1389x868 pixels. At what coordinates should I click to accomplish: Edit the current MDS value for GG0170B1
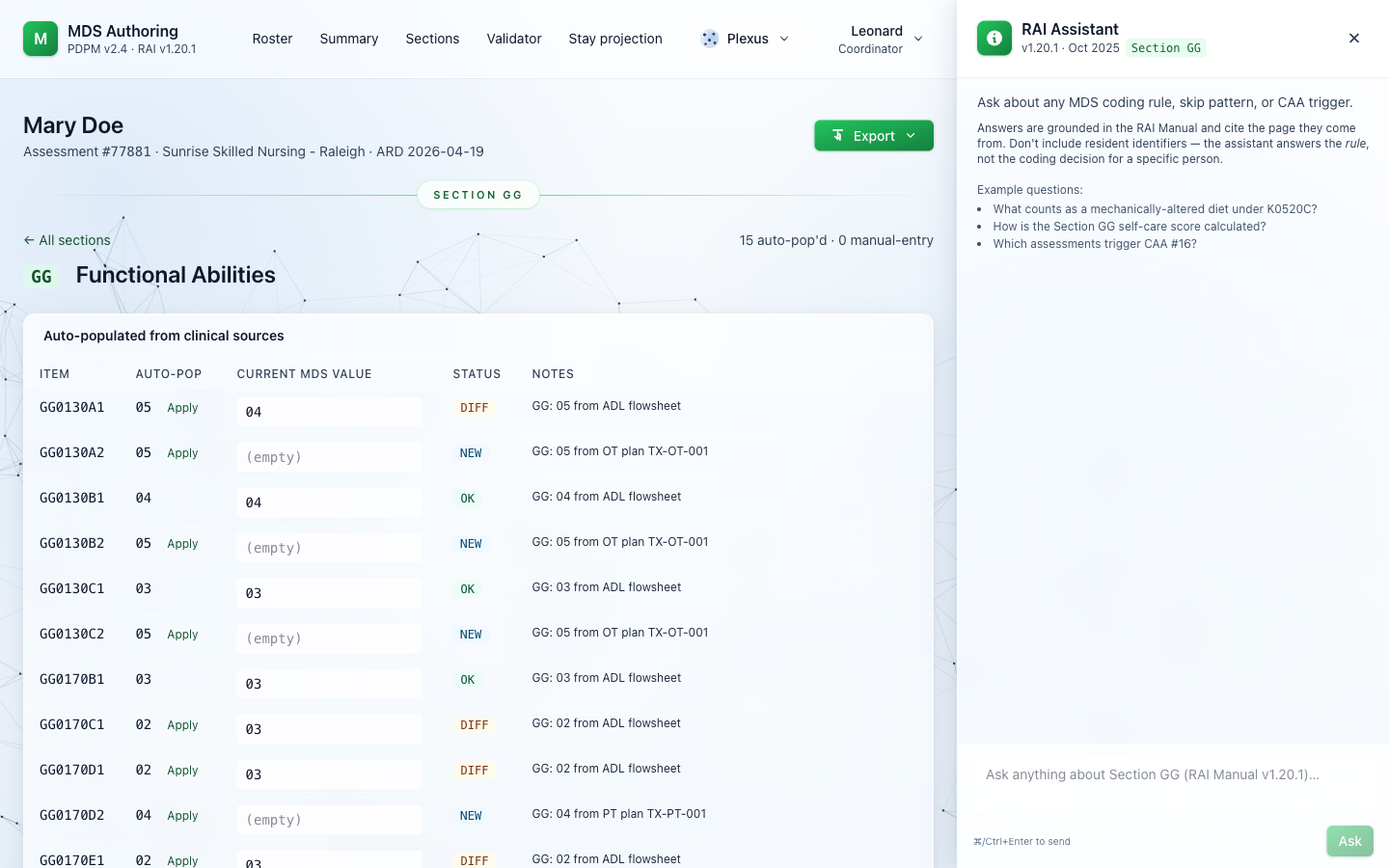pyautogui.click(x=329, y=684)
